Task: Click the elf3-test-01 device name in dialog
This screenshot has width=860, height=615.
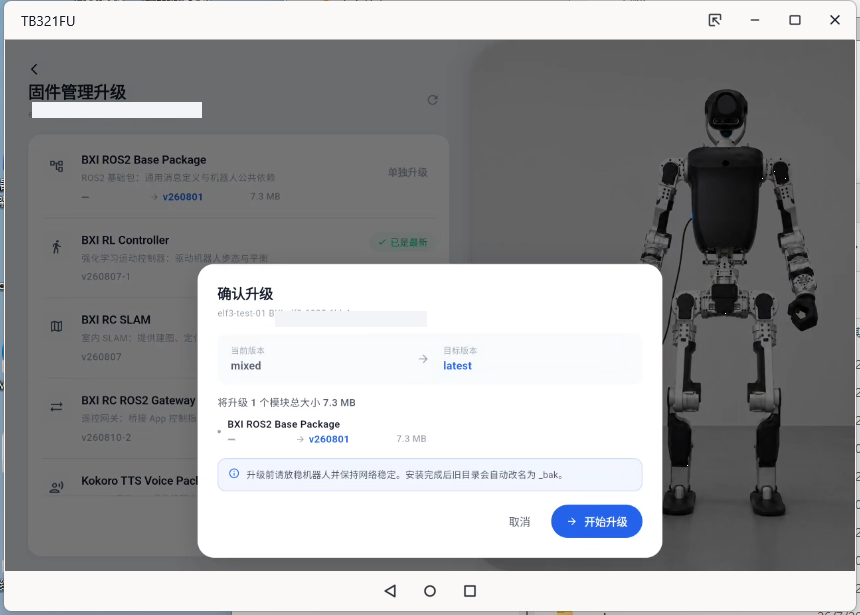Action: click(241, 313)
